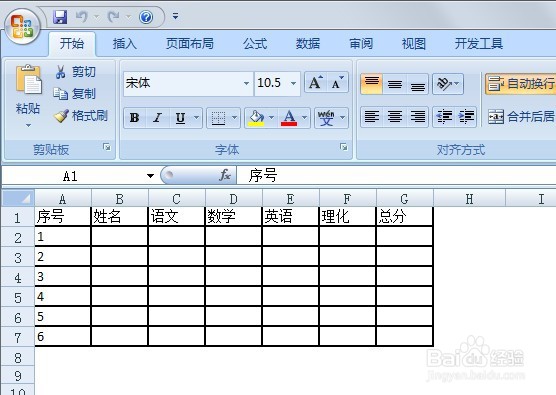Click the Paste clipboard icon
Screen dimensions: 556x395
tap(28, 80)
